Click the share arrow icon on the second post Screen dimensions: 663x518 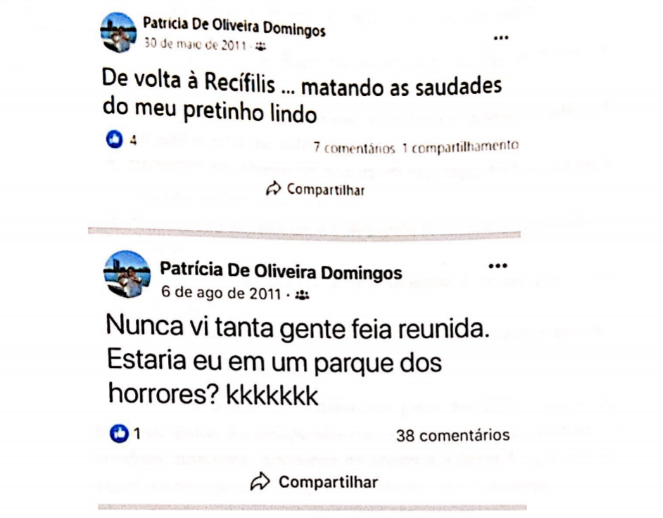pyautogui.click(x=260, y=481)
